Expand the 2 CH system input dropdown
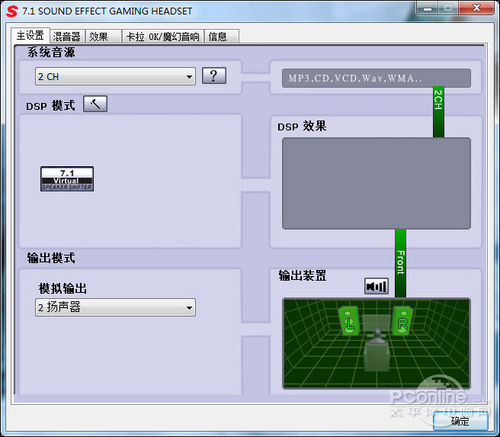 click(115, 77)
